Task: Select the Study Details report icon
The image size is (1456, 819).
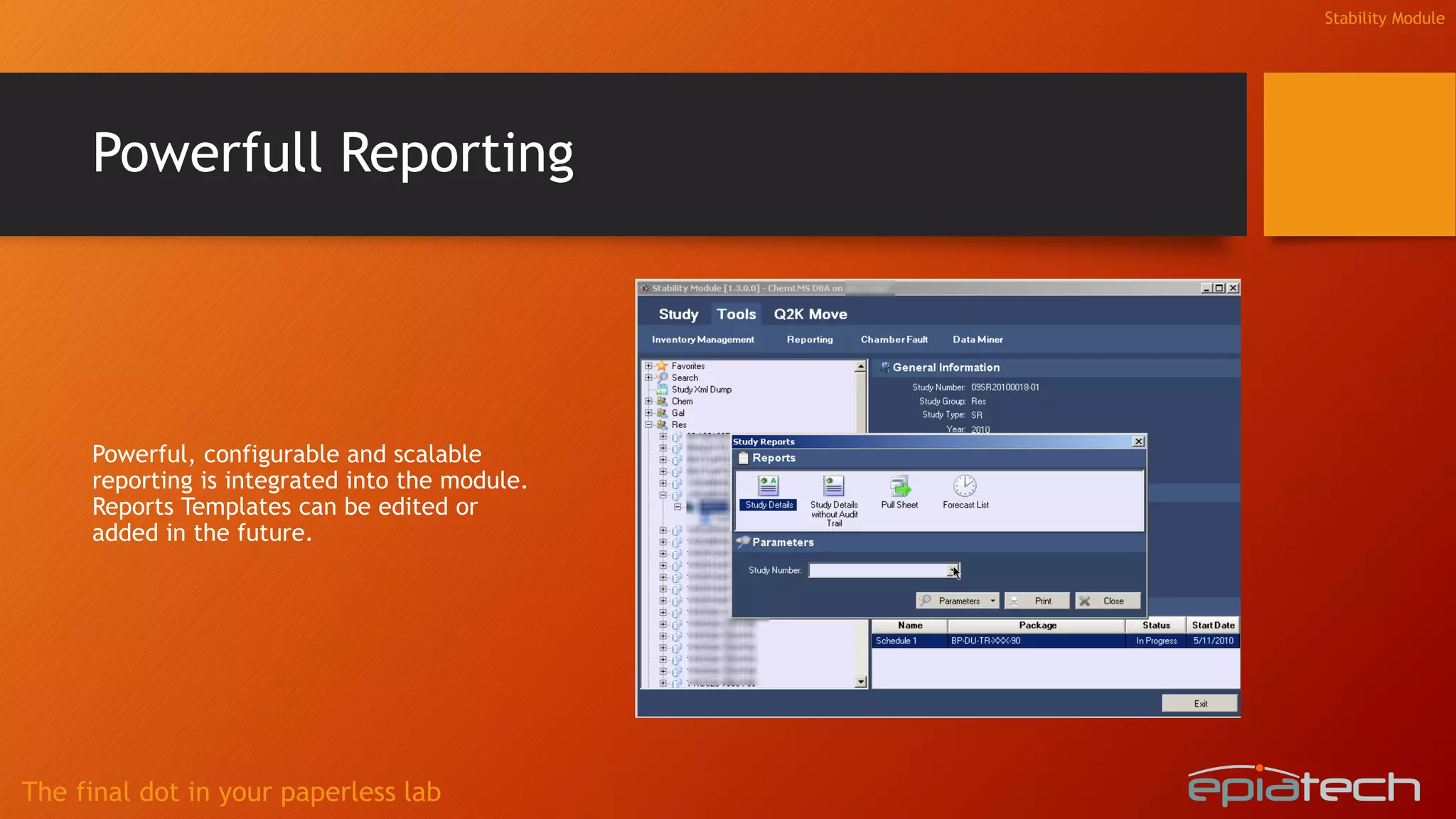Action: click(x=768, y=487)
